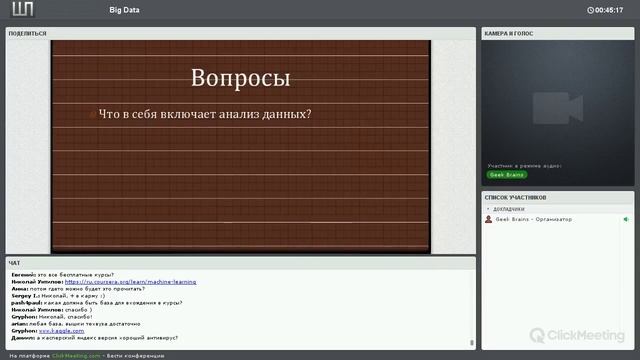
Task: Click the Список участников panel header
Action: pos(558,198)
